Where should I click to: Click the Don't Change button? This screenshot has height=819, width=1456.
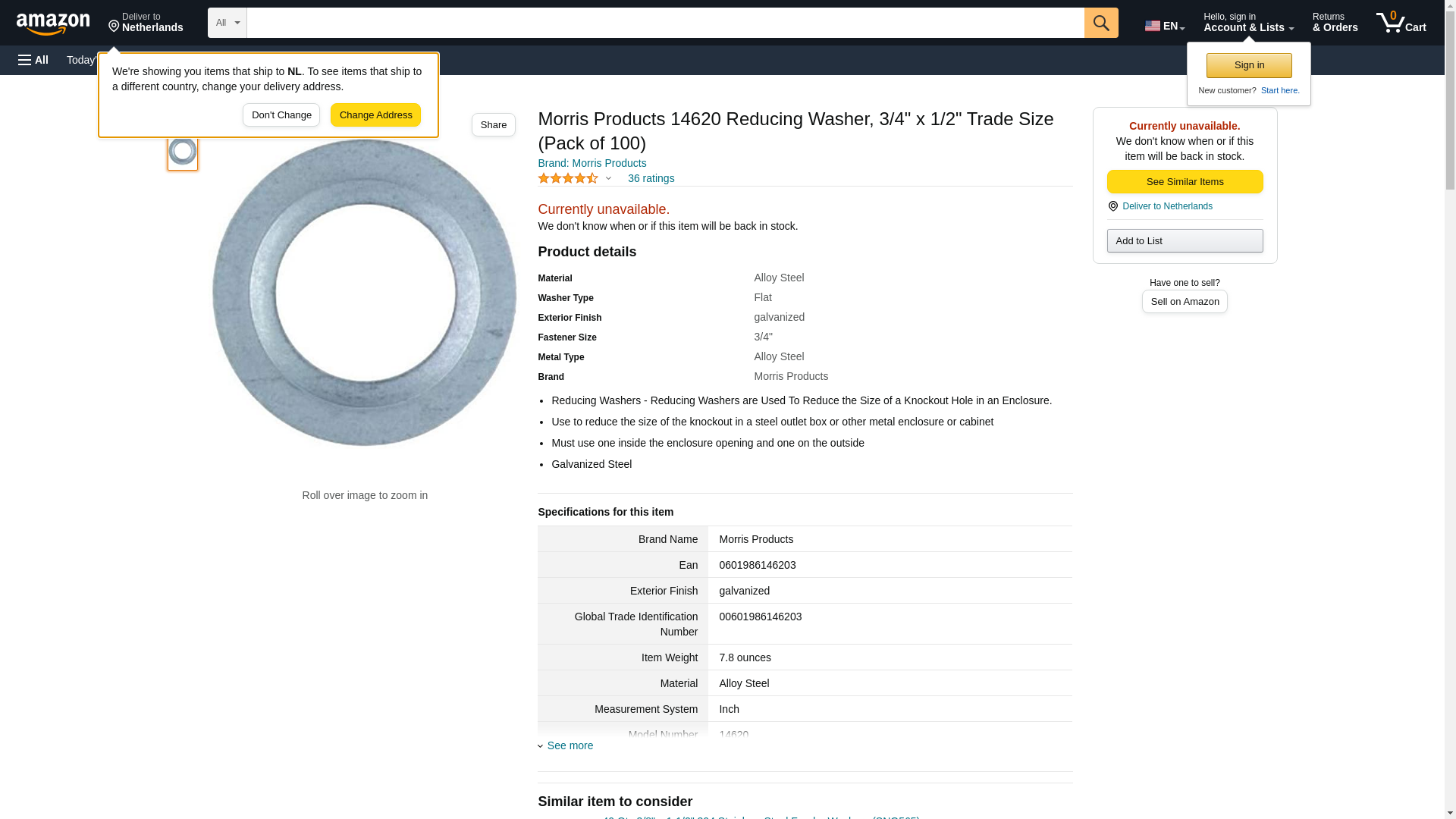(x=281, y=115)
